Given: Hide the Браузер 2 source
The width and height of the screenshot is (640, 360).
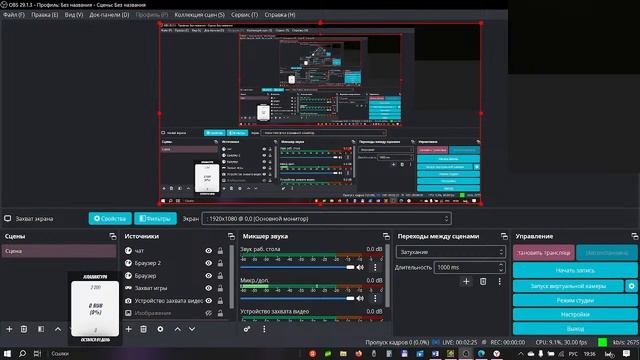Looking at the screenshot, I should pyautogui.click(x=209, y=263).
